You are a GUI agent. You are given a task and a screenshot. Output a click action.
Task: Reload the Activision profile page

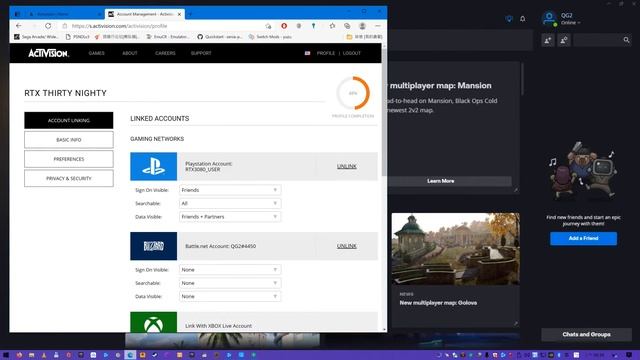click(x=48, y=26)
